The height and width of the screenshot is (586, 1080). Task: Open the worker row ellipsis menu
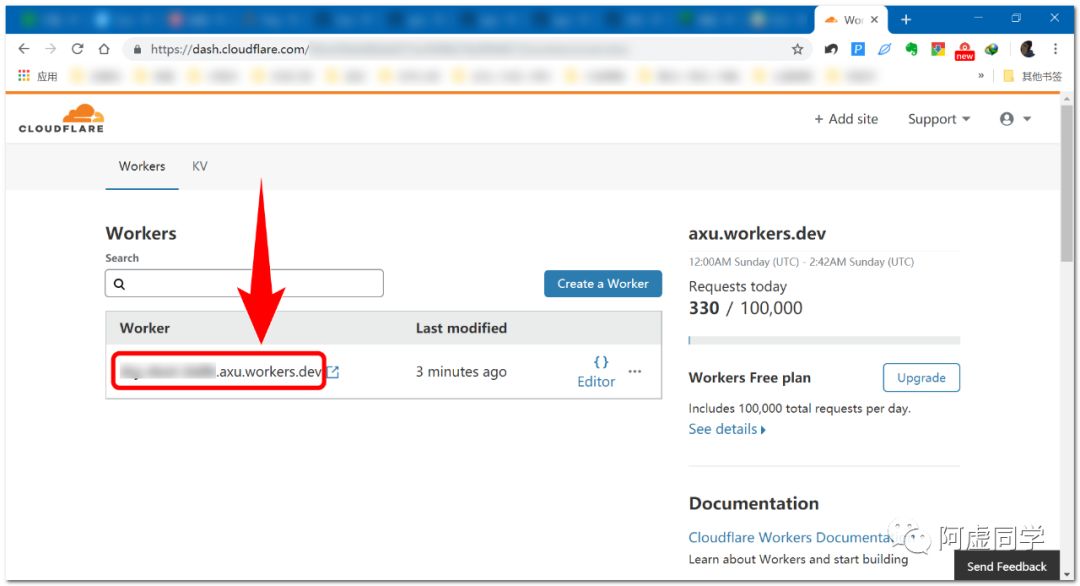click(x=635, y=372)
